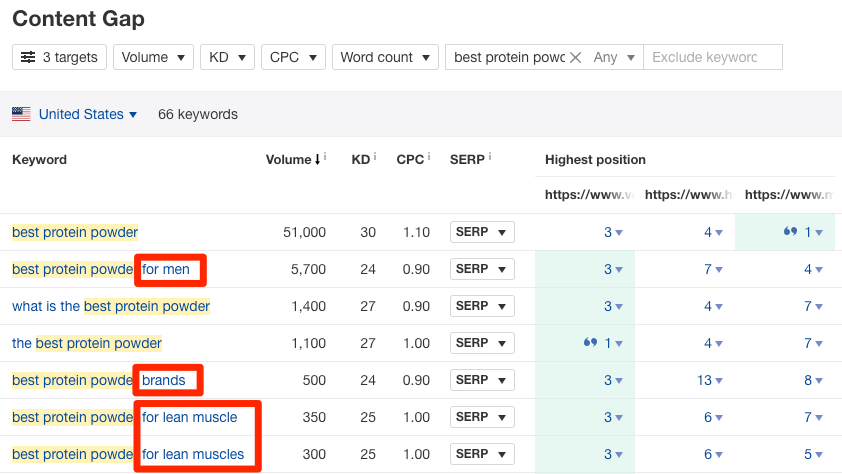The image size is (842, 474).
Task: Click the clear X in keyword filter
Action: point(575,58)
